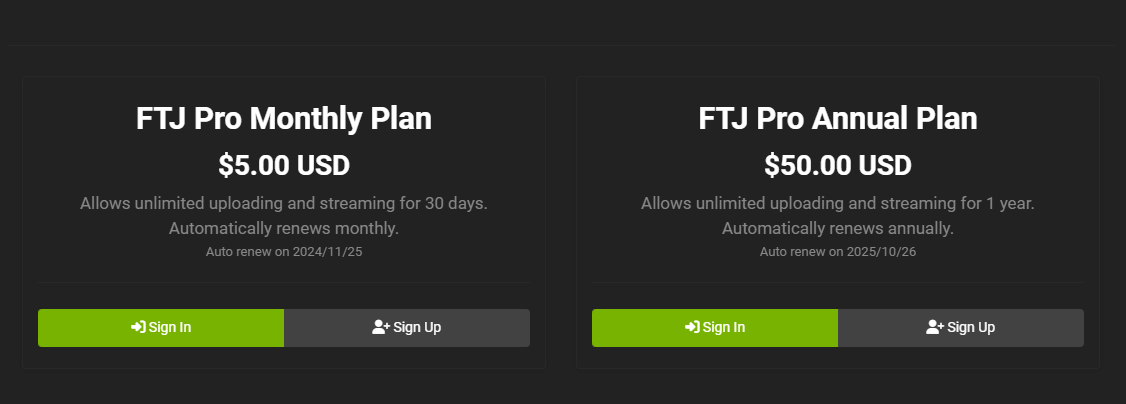Click the Sign In button under Annual Plan
The width and height of the screenshot is (1126, 404).
[x=715, y=328]
